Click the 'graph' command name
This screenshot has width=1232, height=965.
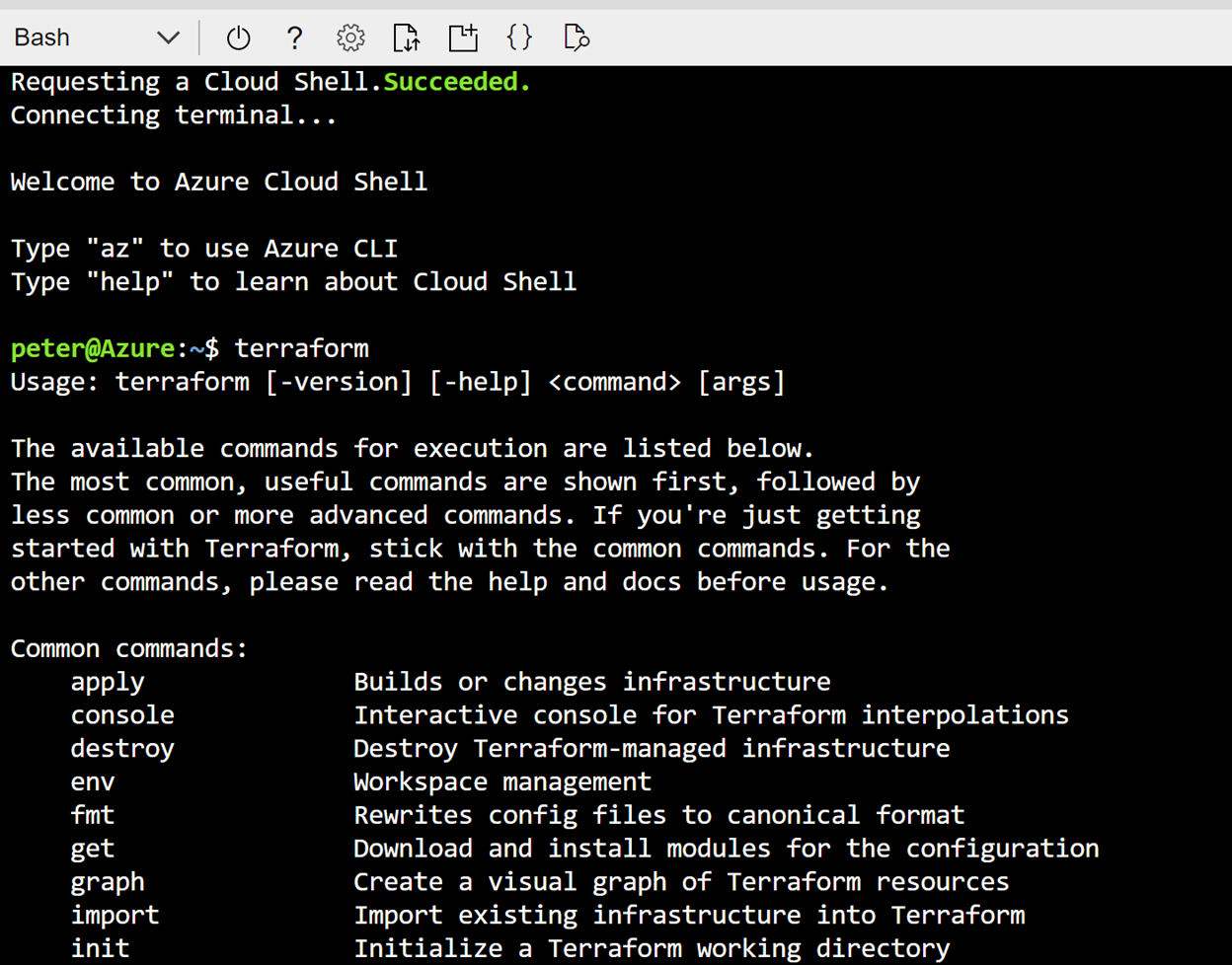click(108, 882)
